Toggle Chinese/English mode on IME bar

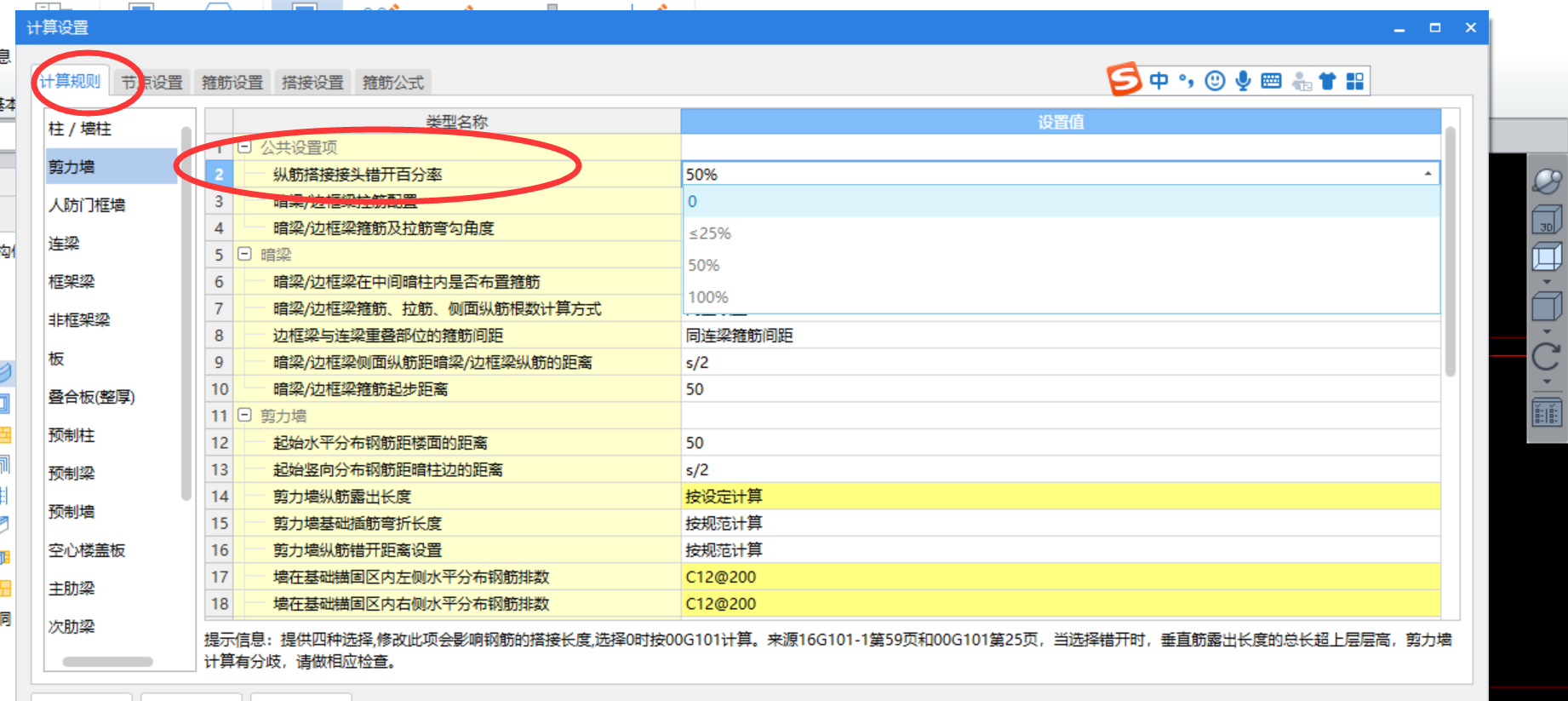pyautogui.click(x=1159, y=81)
